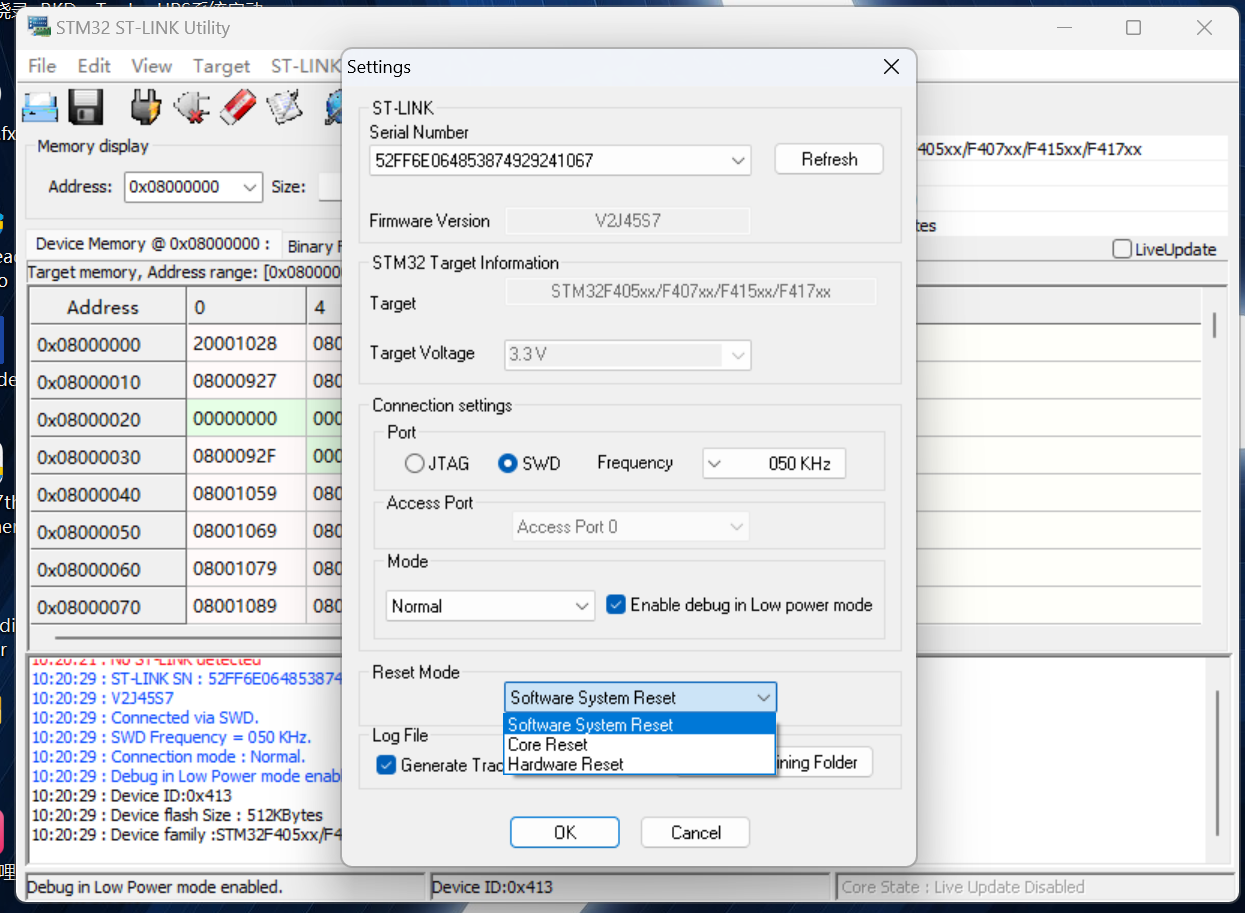Select the SWD port radio button
The image size is (1245, 913).
[508, 464]
